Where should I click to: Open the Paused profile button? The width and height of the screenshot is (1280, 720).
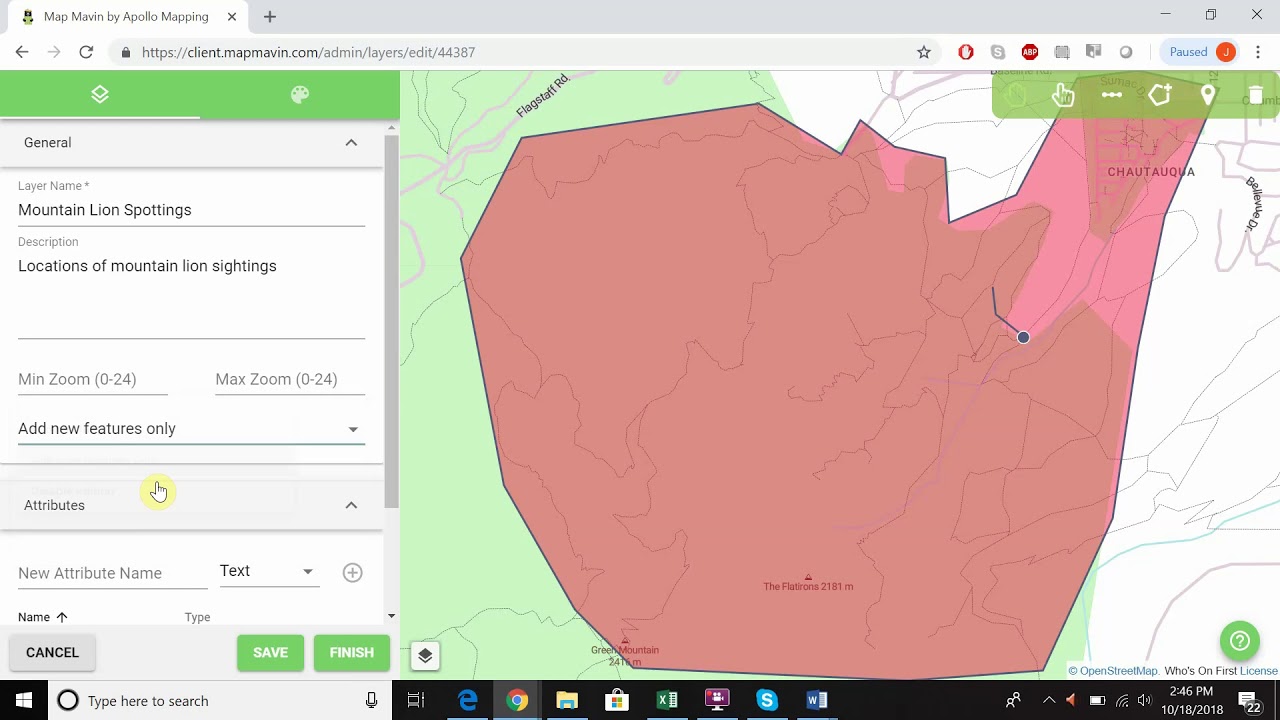point(1203,52)
